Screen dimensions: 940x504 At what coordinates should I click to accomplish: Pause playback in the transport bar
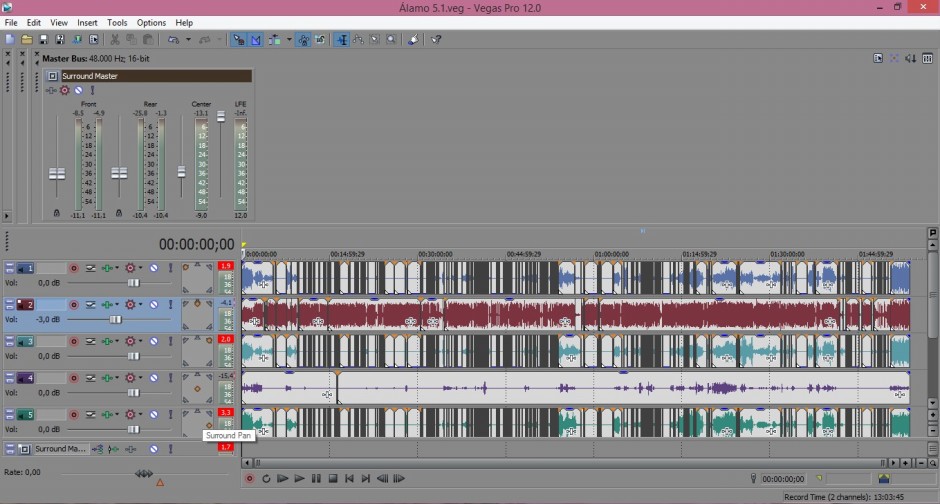[316, 478]
